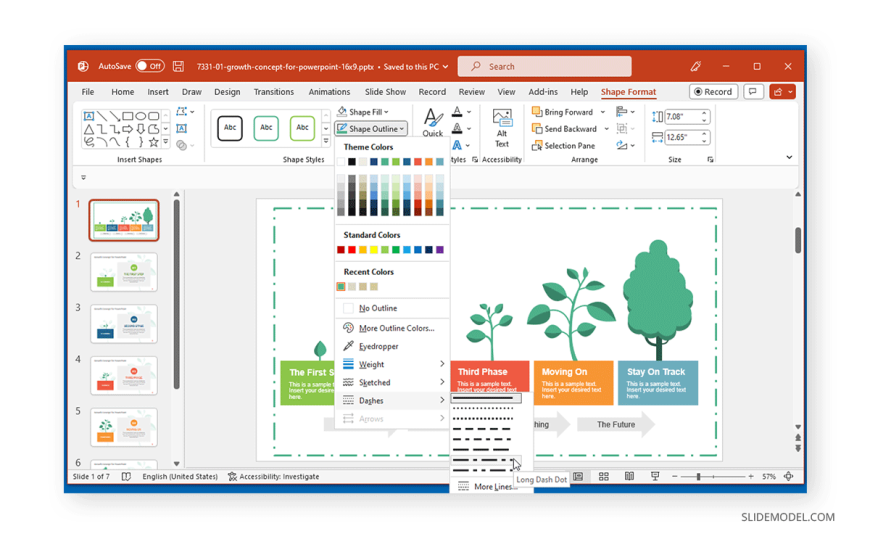Click the Quick Styles icon

pos(432,124)
